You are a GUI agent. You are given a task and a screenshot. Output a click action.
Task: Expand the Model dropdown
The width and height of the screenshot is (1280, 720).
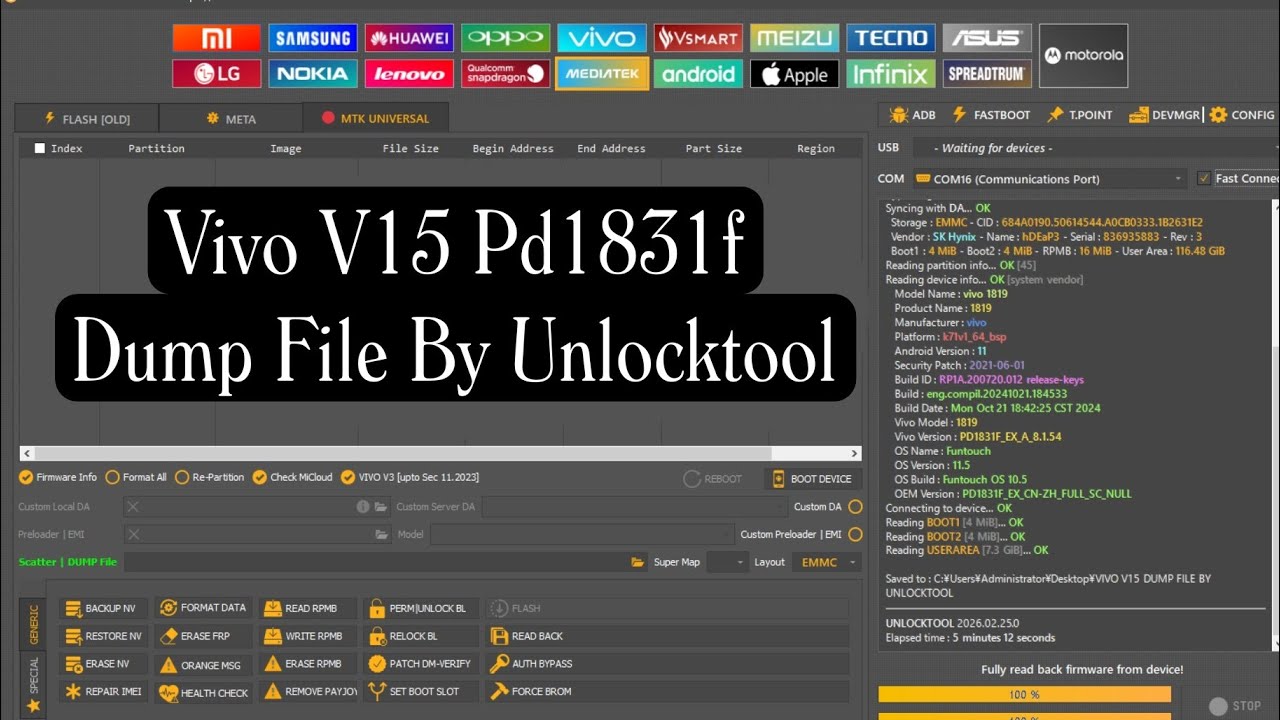pos(582,534)
